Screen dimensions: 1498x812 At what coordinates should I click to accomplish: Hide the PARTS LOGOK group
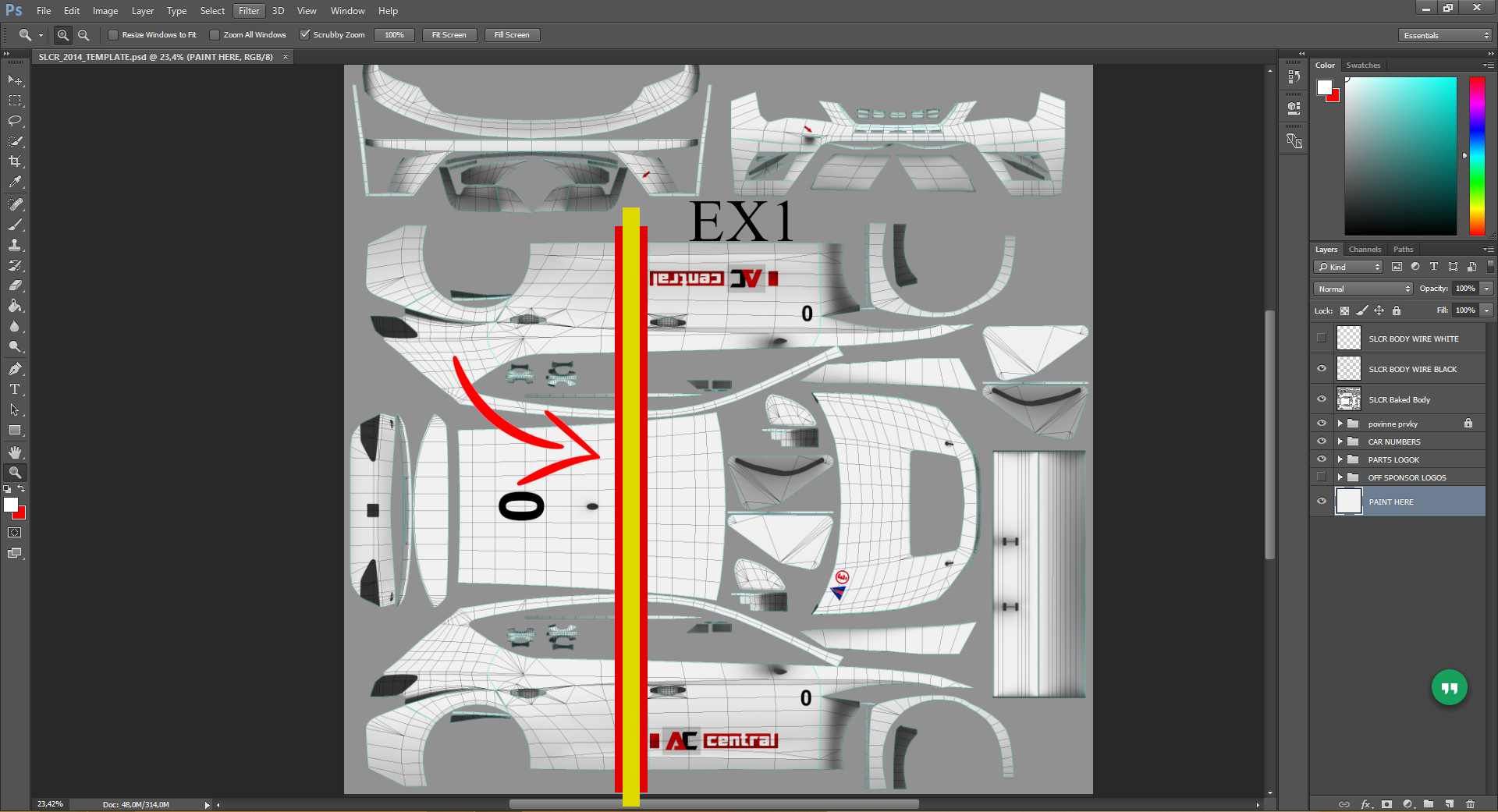pos(1322,459)
